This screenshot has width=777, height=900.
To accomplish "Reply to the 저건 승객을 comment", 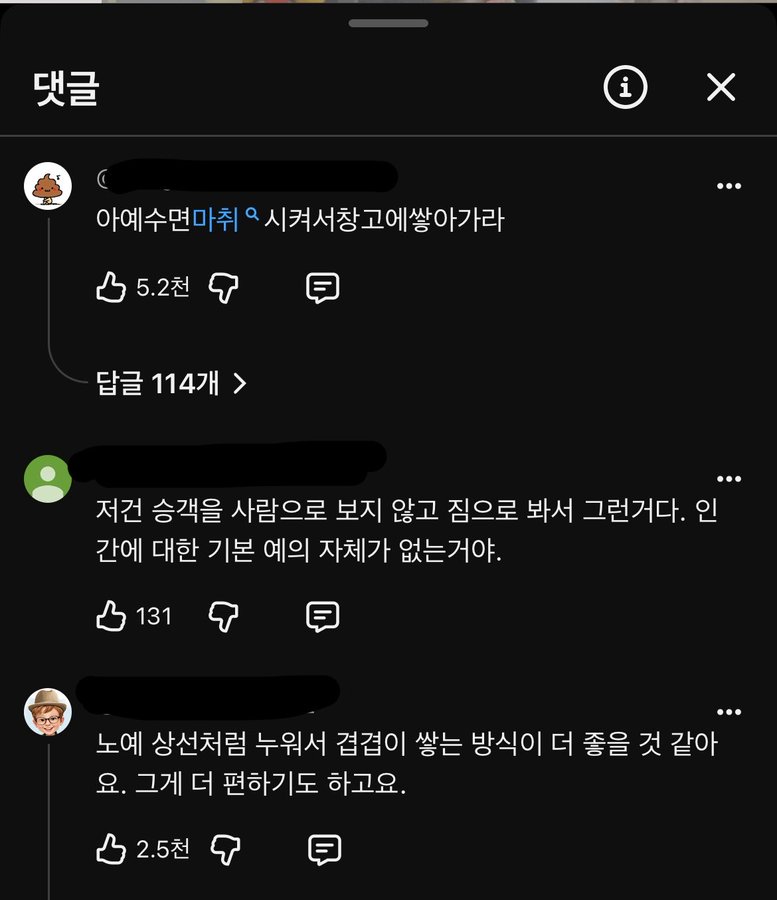I will pos(323,617).
